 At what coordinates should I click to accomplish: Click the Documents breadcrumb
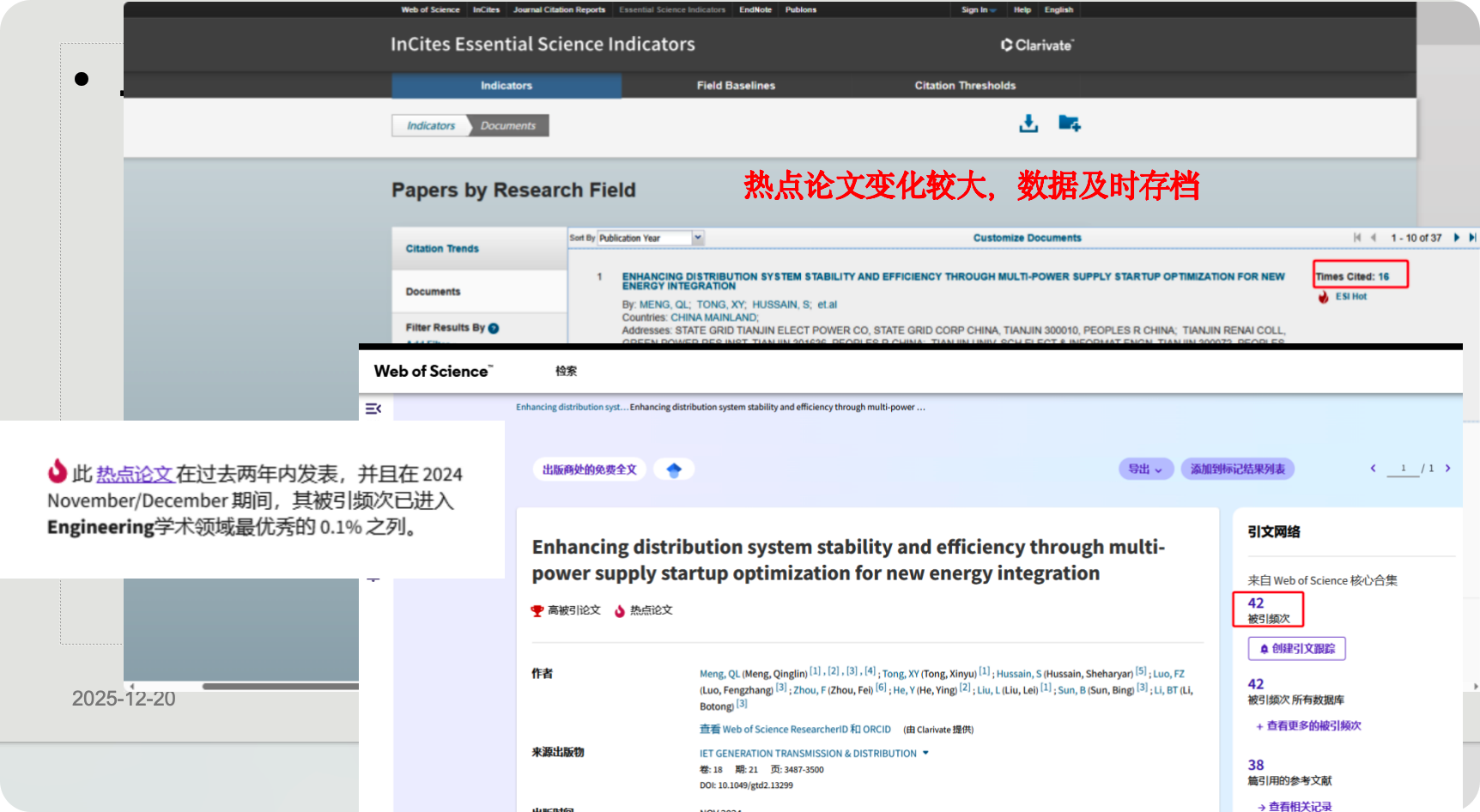coord(508,126)
